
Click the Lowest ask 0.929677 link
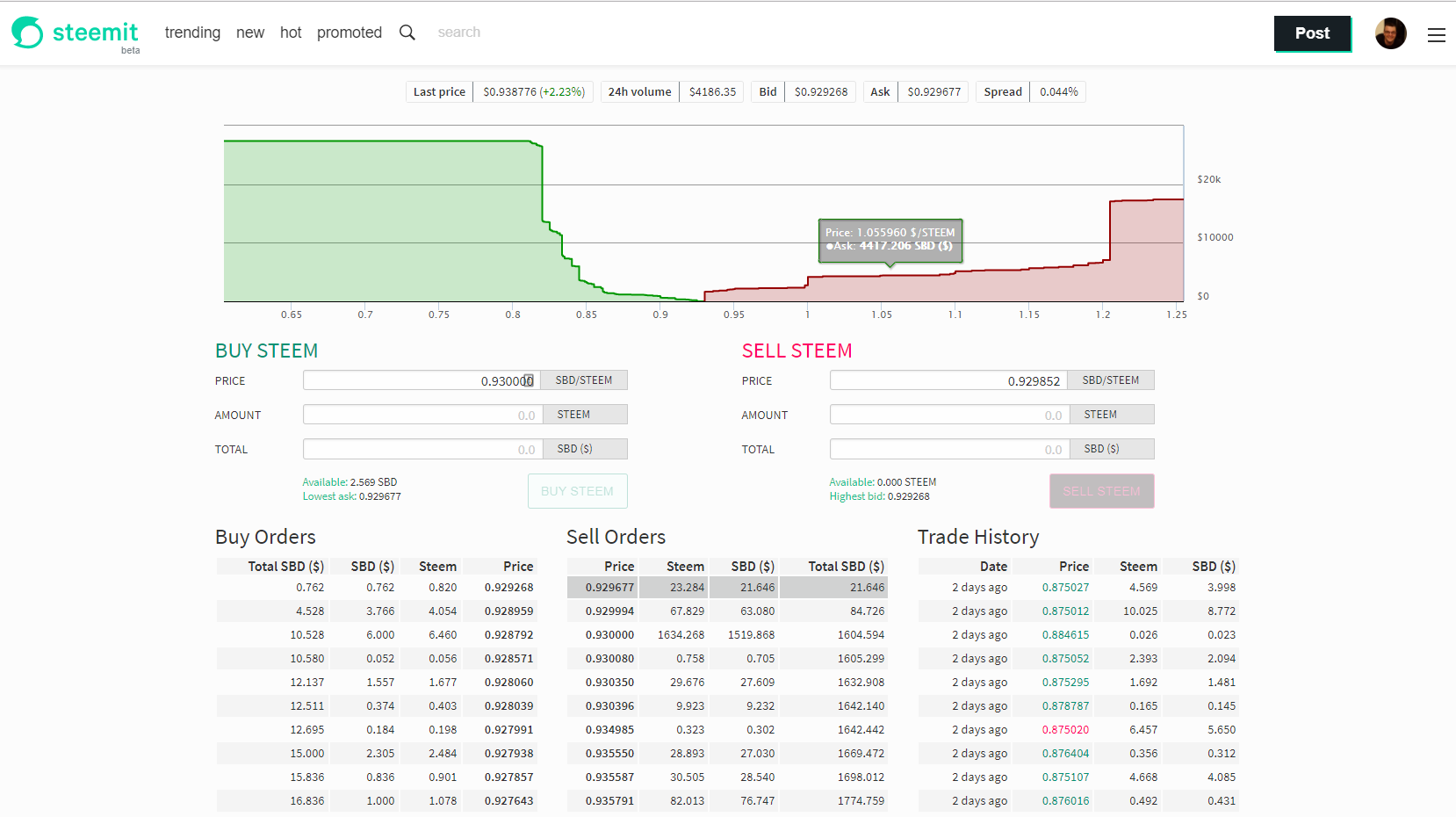(x=351, y=496)
